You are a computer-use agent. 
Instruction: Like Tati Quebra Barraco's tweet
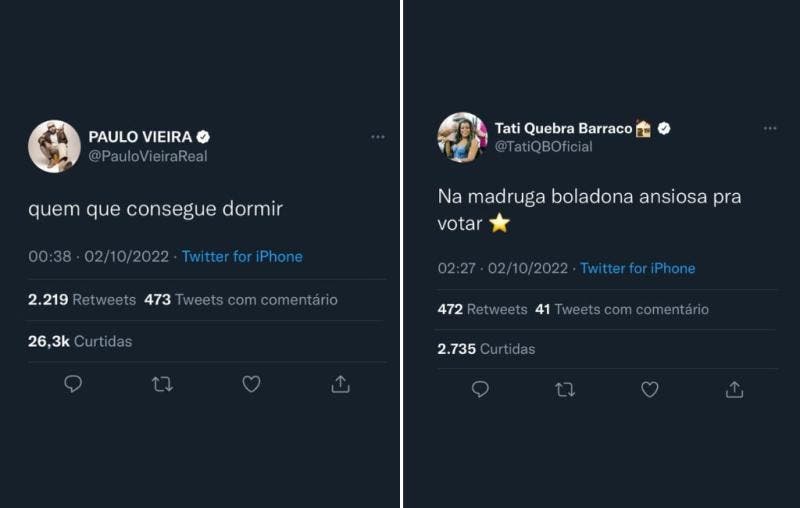[x=650, y=389]
